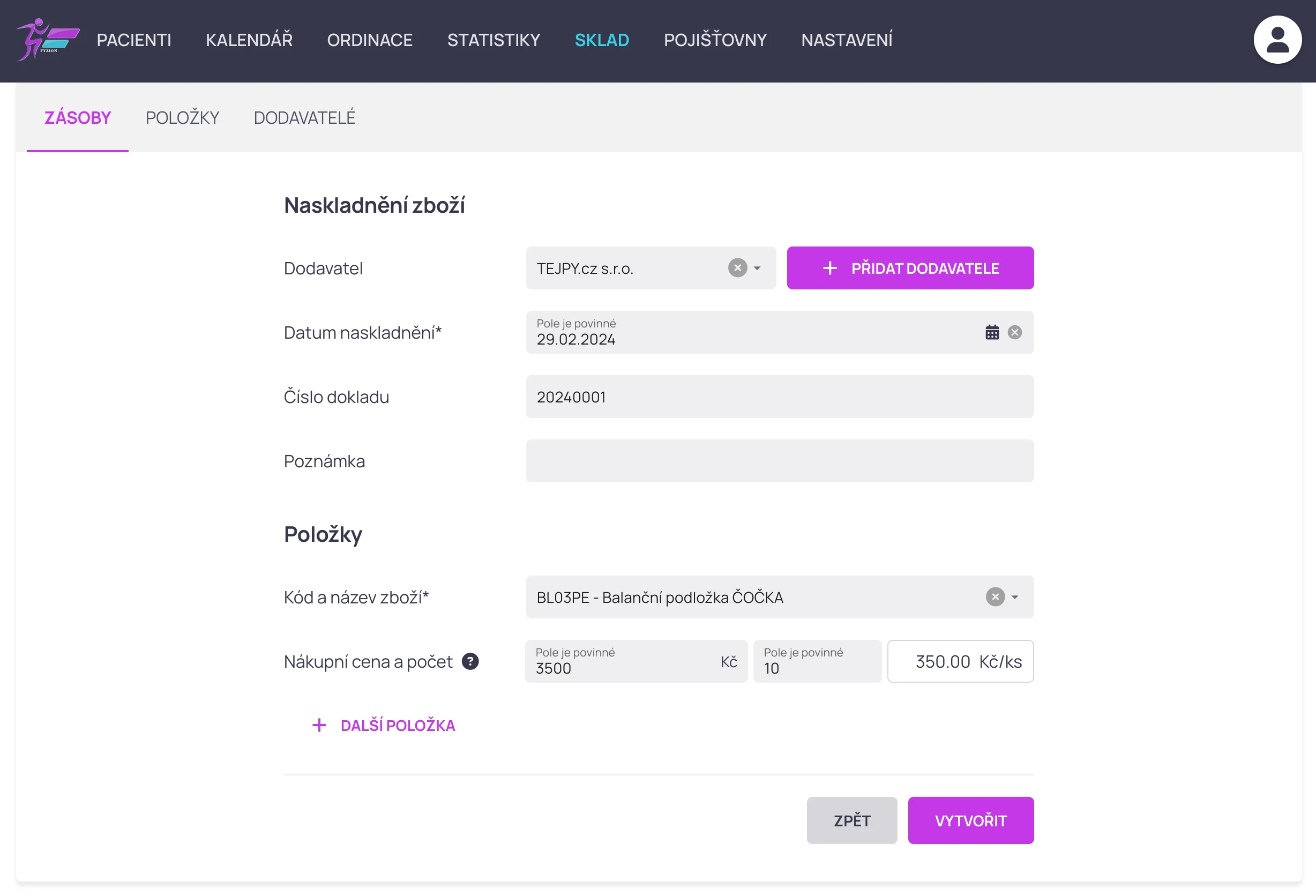Clear the selected Dodavatel supplier
This screenshot has width=1316, height=896.
point(737,268)
